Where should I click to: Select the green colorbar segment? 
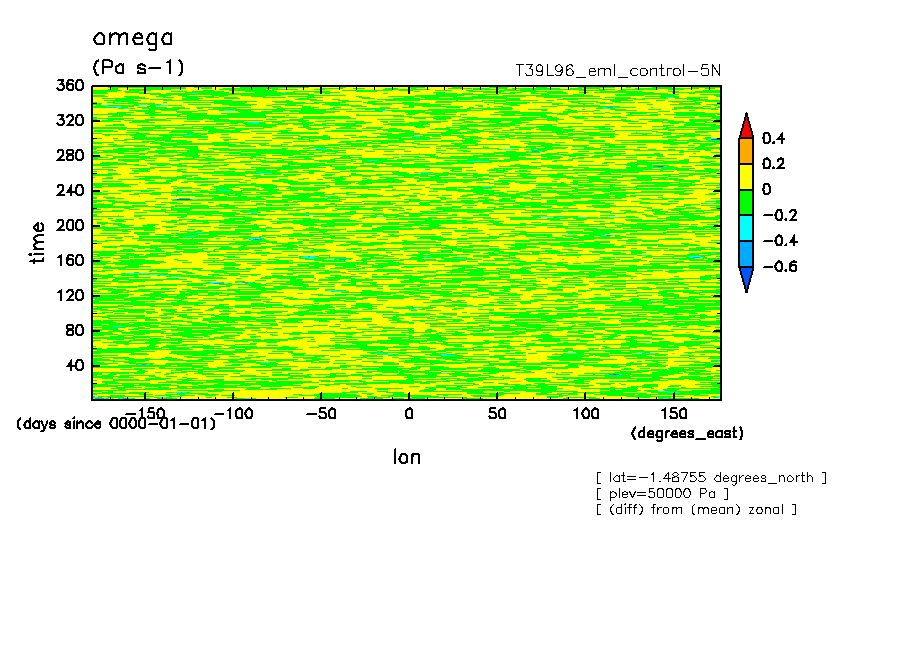[746, 202]
